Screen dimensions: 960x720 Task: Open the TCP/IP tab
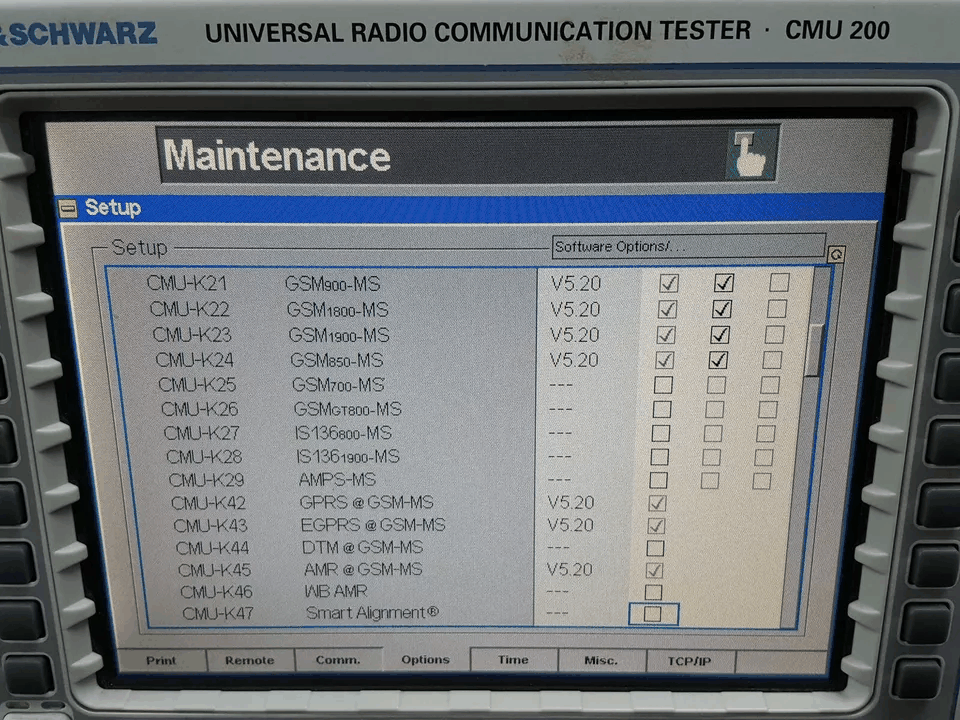[x=689, y=661]
